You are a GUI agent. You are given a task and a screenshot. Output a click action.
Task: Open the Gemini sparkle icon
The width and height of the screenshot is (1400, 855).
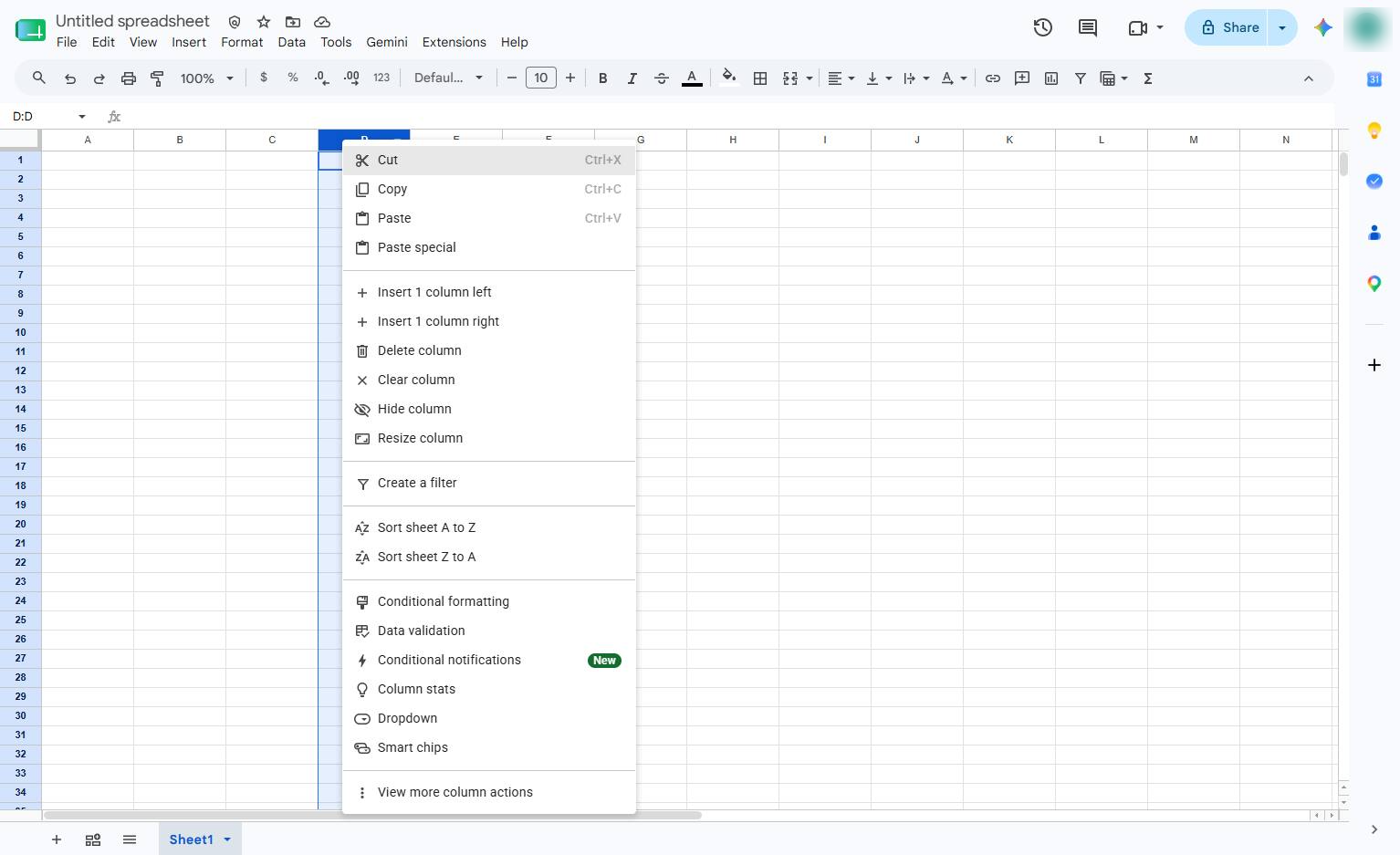tap(1322, 27)
